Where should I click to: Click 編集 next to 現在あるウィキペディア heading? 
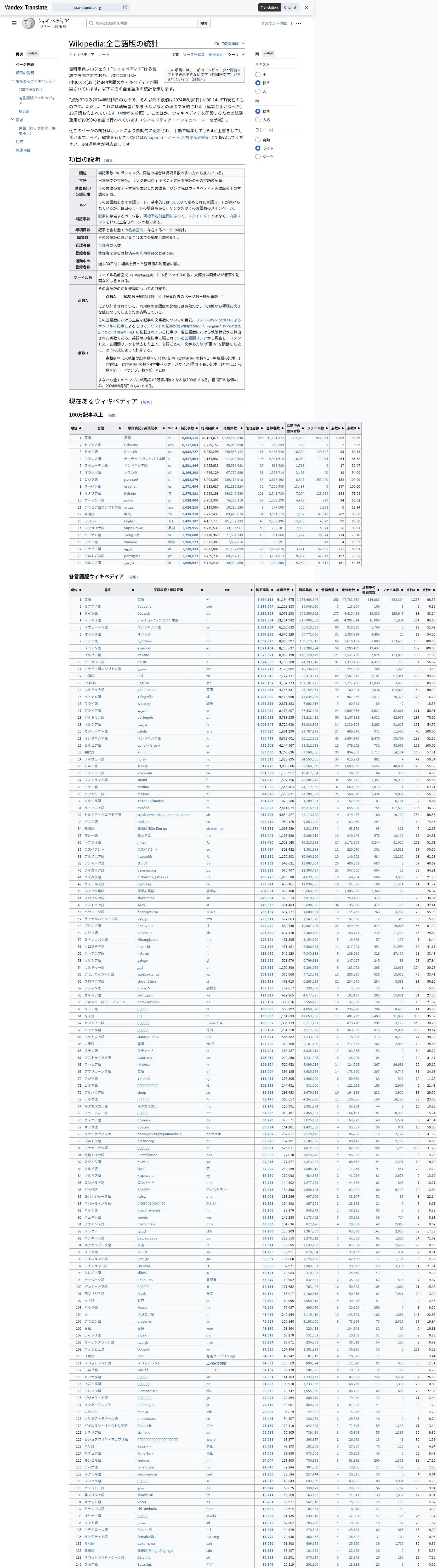[x=146, y=402]
